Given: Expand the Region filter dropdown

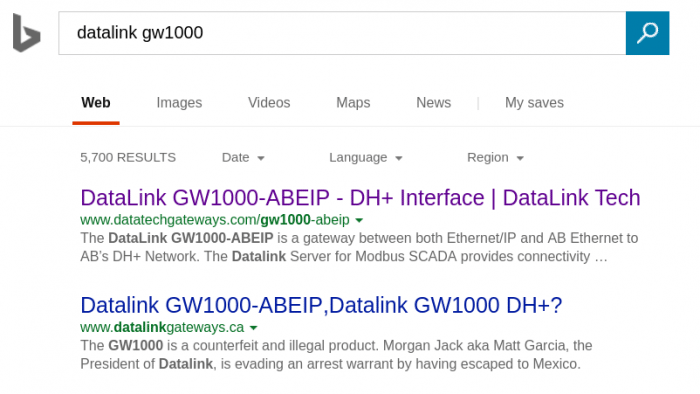Looking at the screenshot, I should [x=495, y=158].
